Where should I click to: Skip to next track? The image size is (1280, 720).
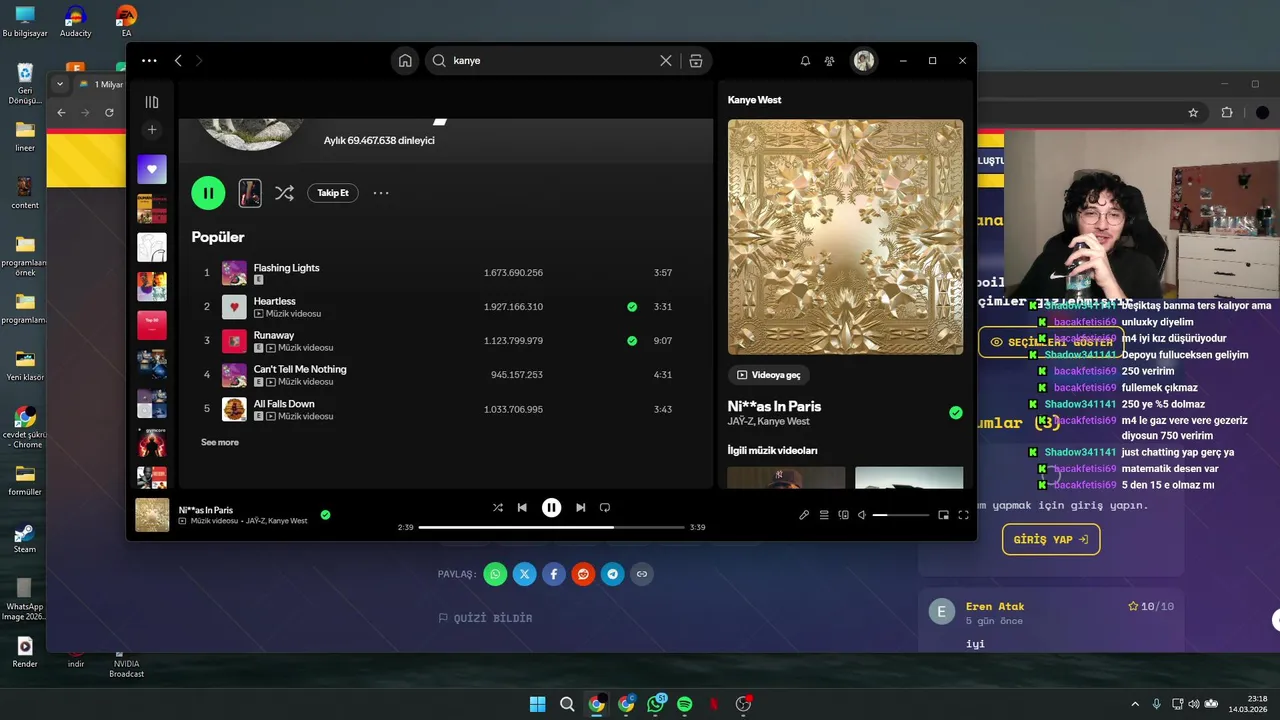coord(580,508)
